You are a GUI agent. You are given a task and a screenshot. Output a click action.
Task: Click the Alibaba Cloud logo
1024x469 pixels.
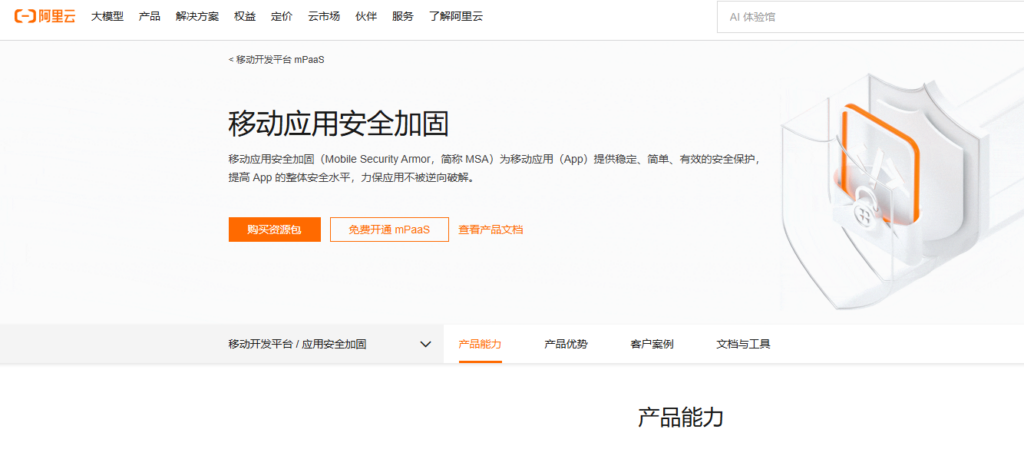pos(45,17)
